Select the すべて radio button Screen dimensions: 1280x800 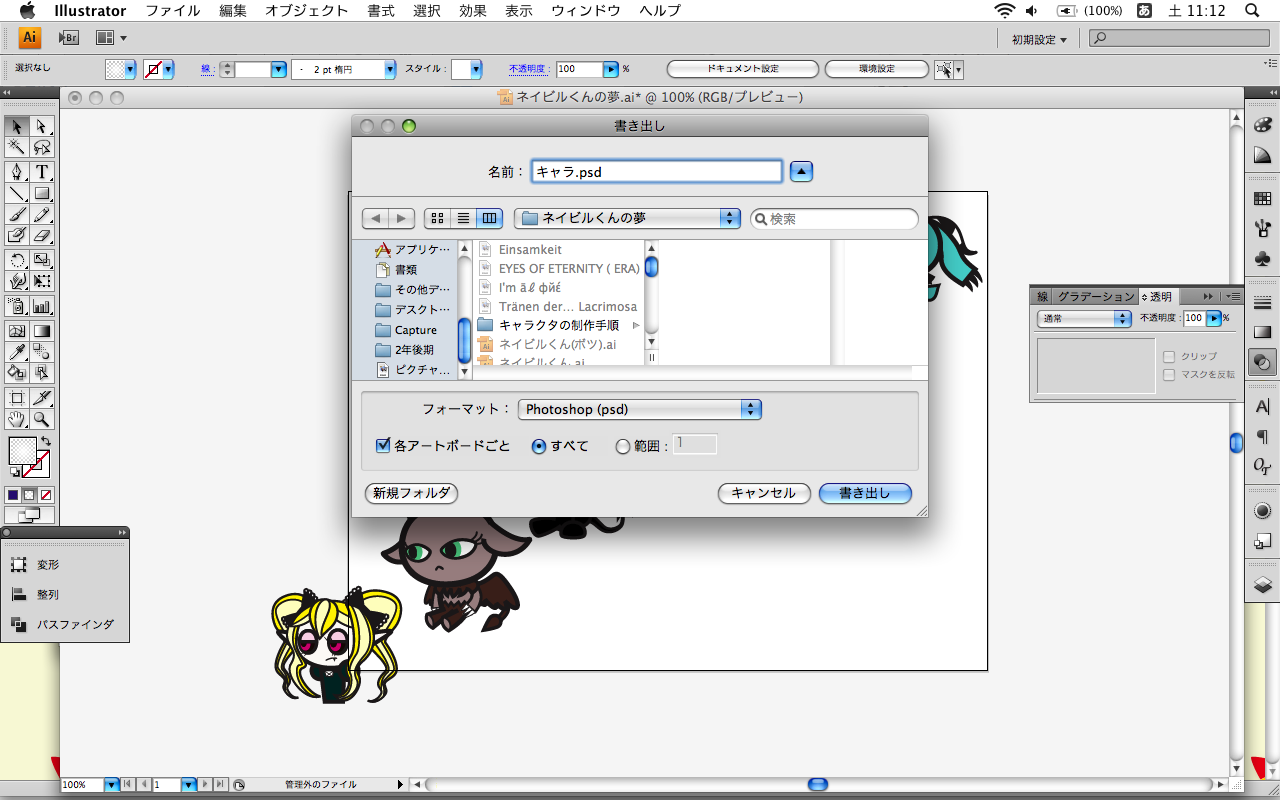point(539,447)
